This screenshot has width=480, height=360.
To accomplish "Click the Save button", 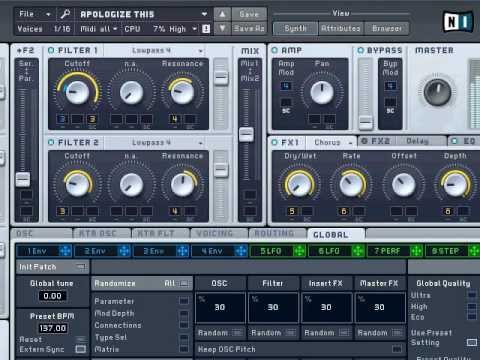I will coord(249,14).
